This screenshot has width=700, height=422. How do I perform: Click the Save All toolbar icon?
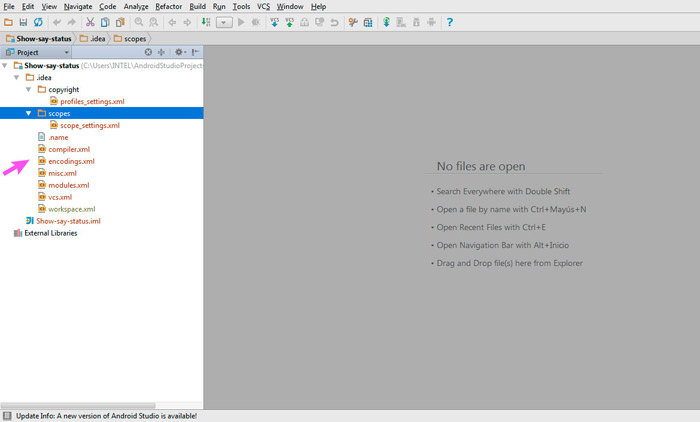click(x=22, y=22)
